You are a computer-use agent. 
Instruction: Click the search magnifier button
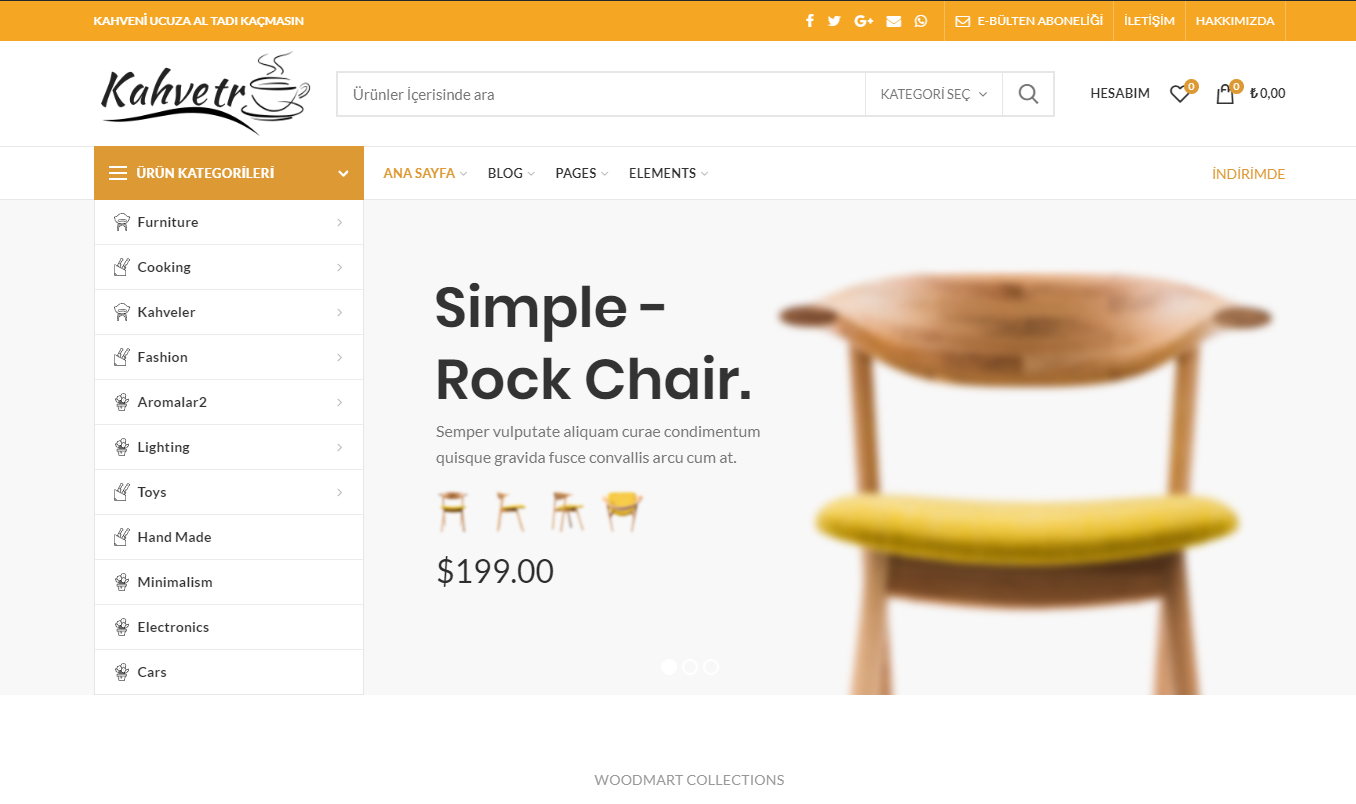(1028, 94)
